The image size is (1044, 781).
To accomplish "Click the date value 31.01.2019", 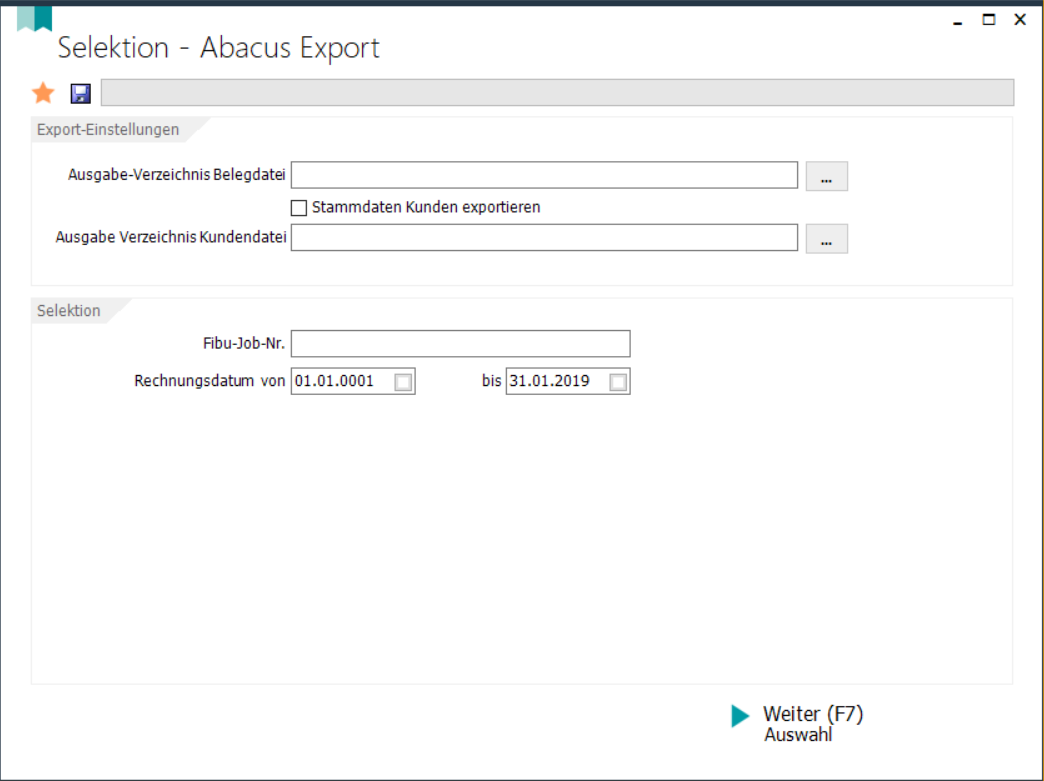I will pyautogui.click(x=549, y=381).
